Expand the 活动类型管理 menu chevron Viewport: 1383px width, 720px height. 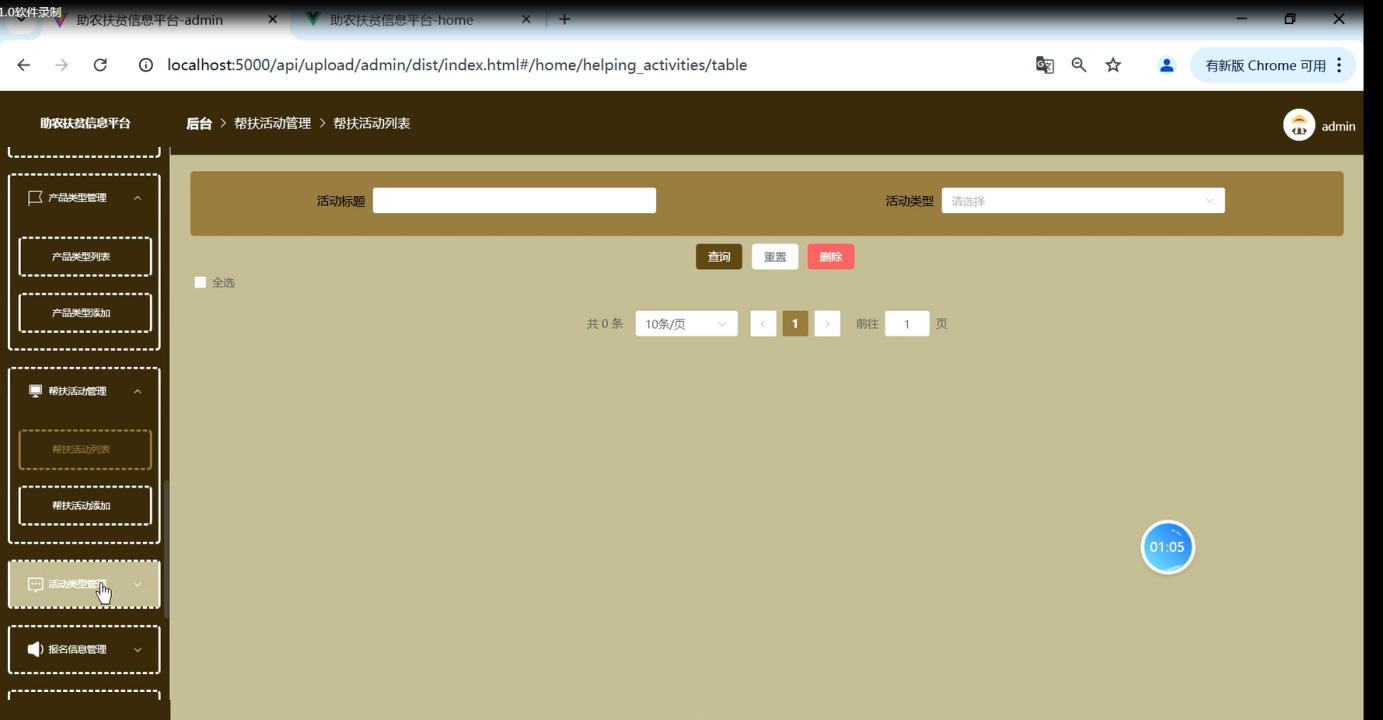pos(138,584)
